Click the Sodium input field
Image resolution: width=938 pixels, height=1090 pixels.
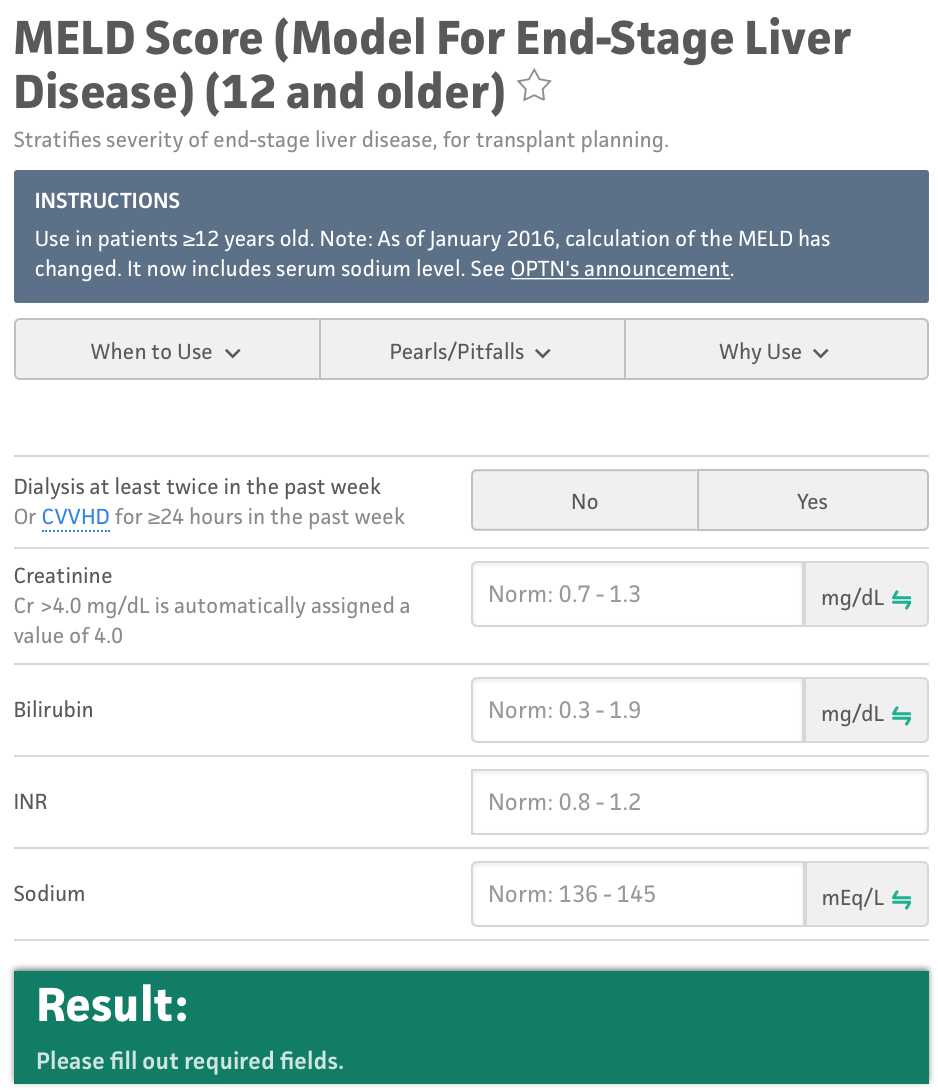click(637, 894)
